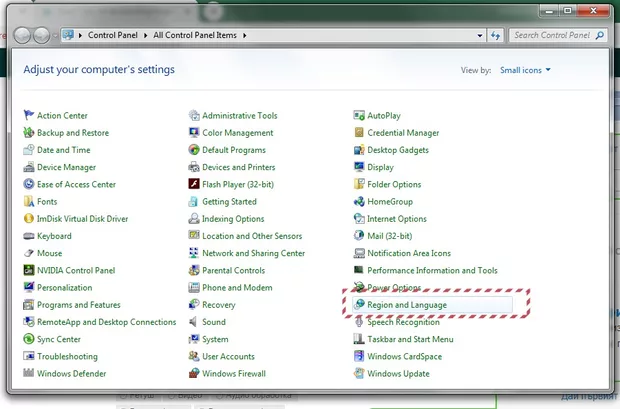
Task: Click the Credential Manager icon
Action: [360, 133]
